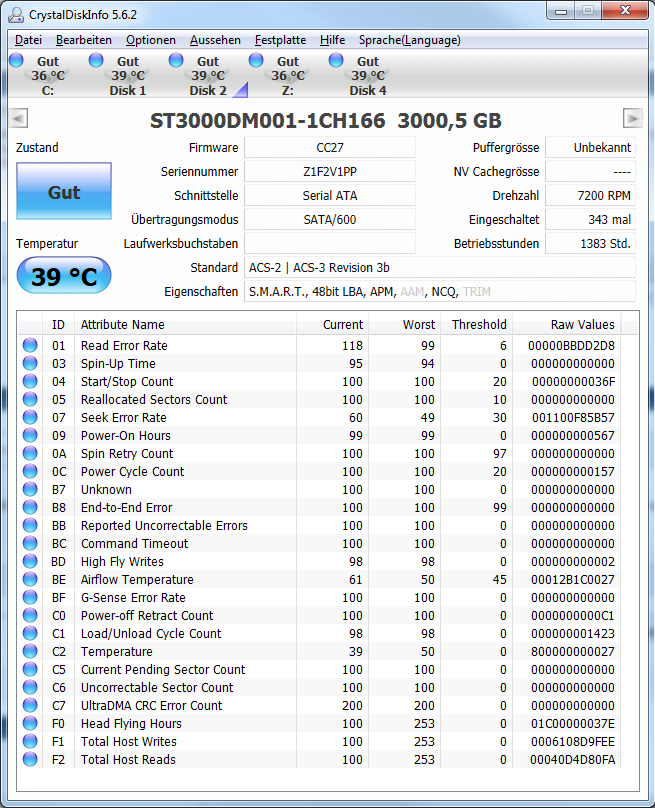The image size is (655, 808).
Task: Select Disk 1 status orb
Action: [x=96, y=60]
